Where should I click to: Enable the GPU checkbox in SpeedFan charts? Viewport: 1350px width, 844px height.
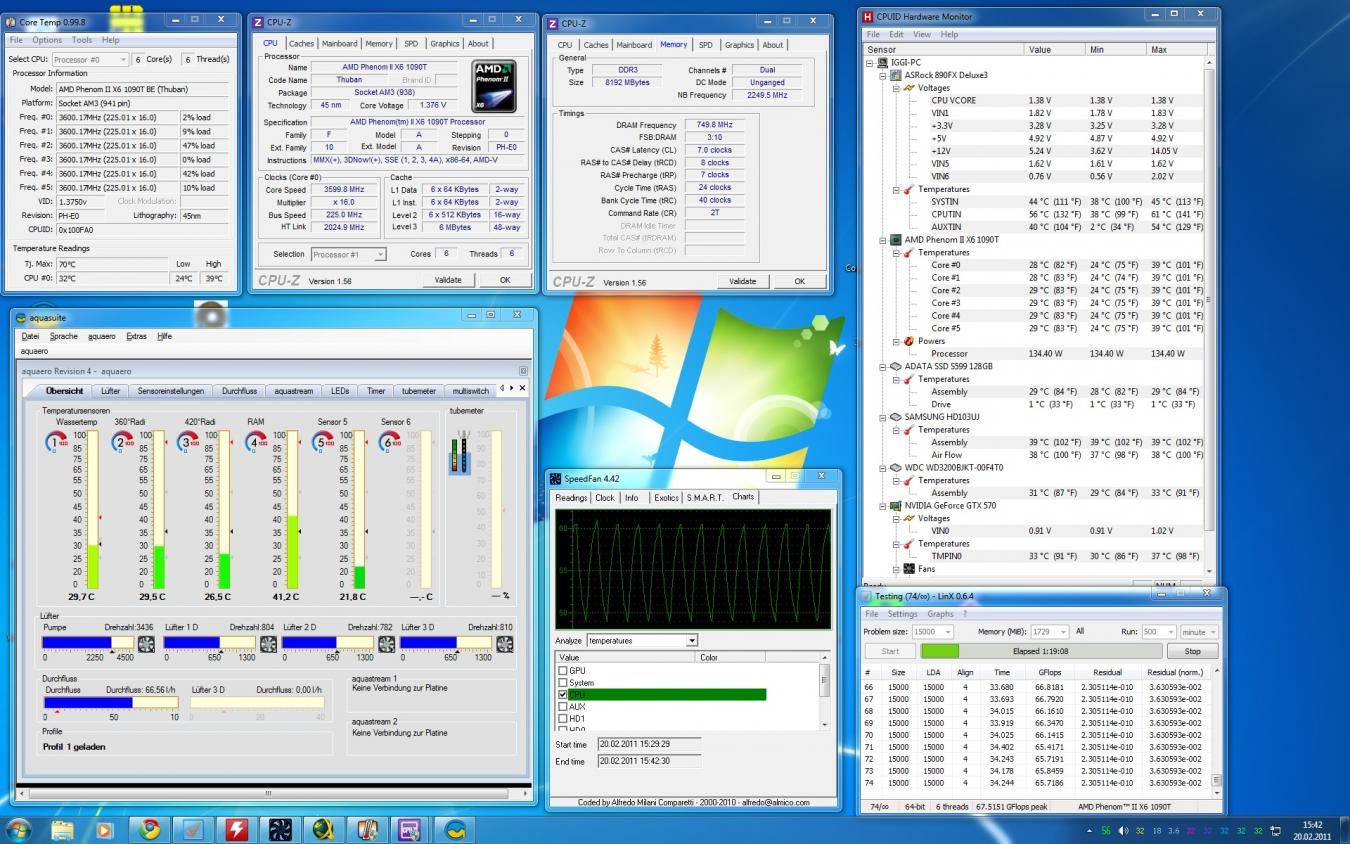coord(562,671)
